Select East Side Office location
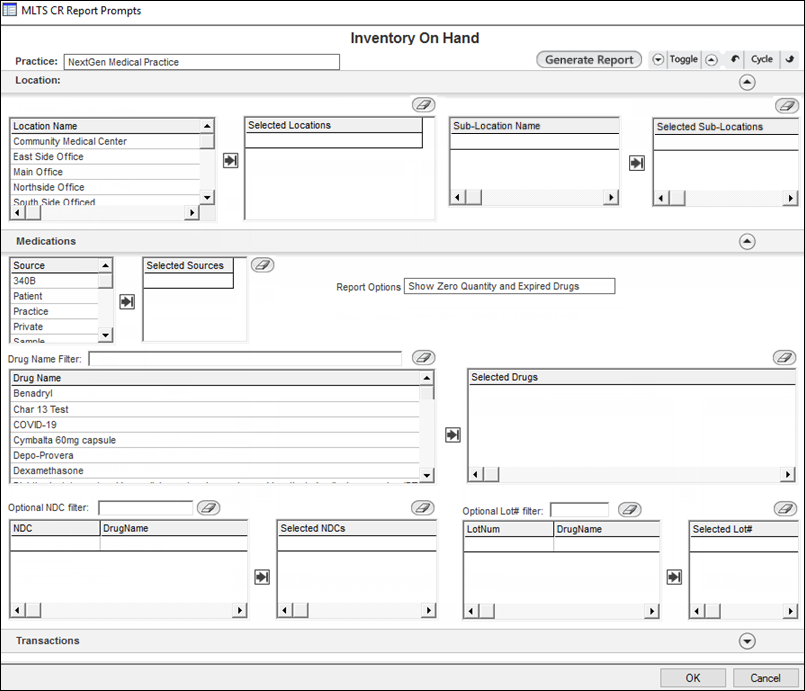The image size is (805, 691). pyautogui.click(x=105, y=157)
